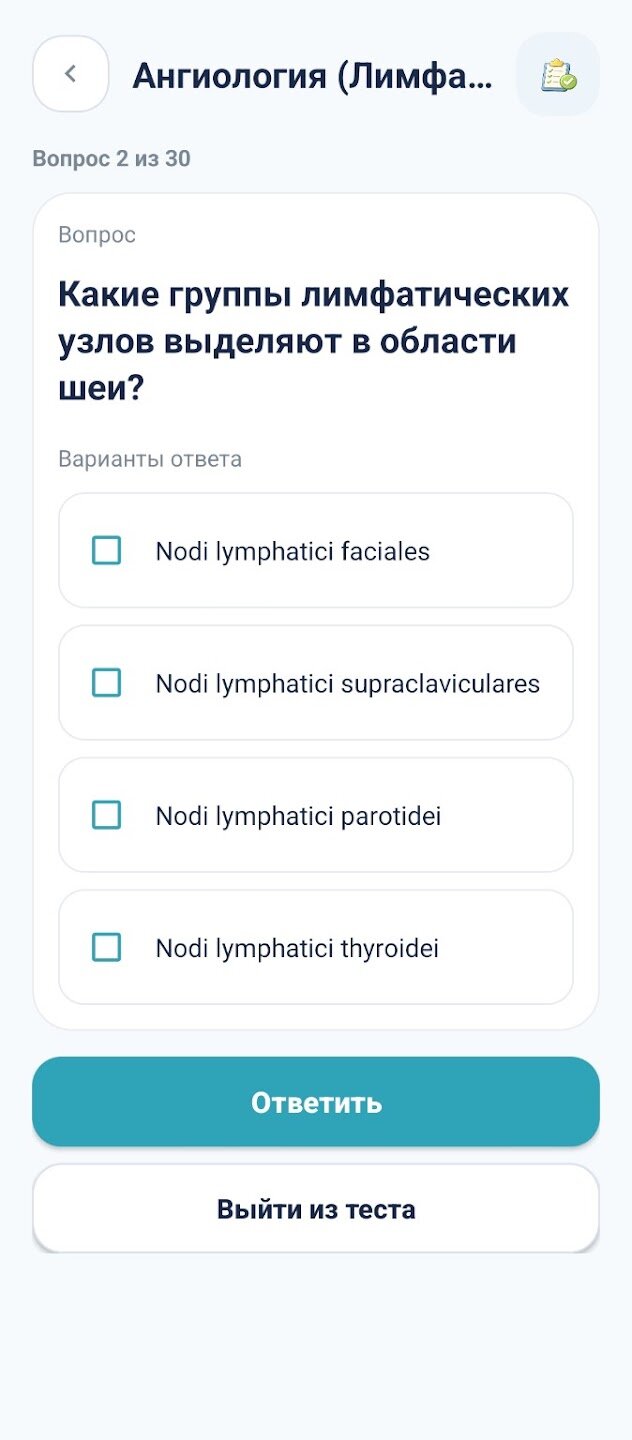Toggle the Nodi lymphatici parotidei checkbox
The height and width of the screenshot is (1440, 632).
pos(106,815)
